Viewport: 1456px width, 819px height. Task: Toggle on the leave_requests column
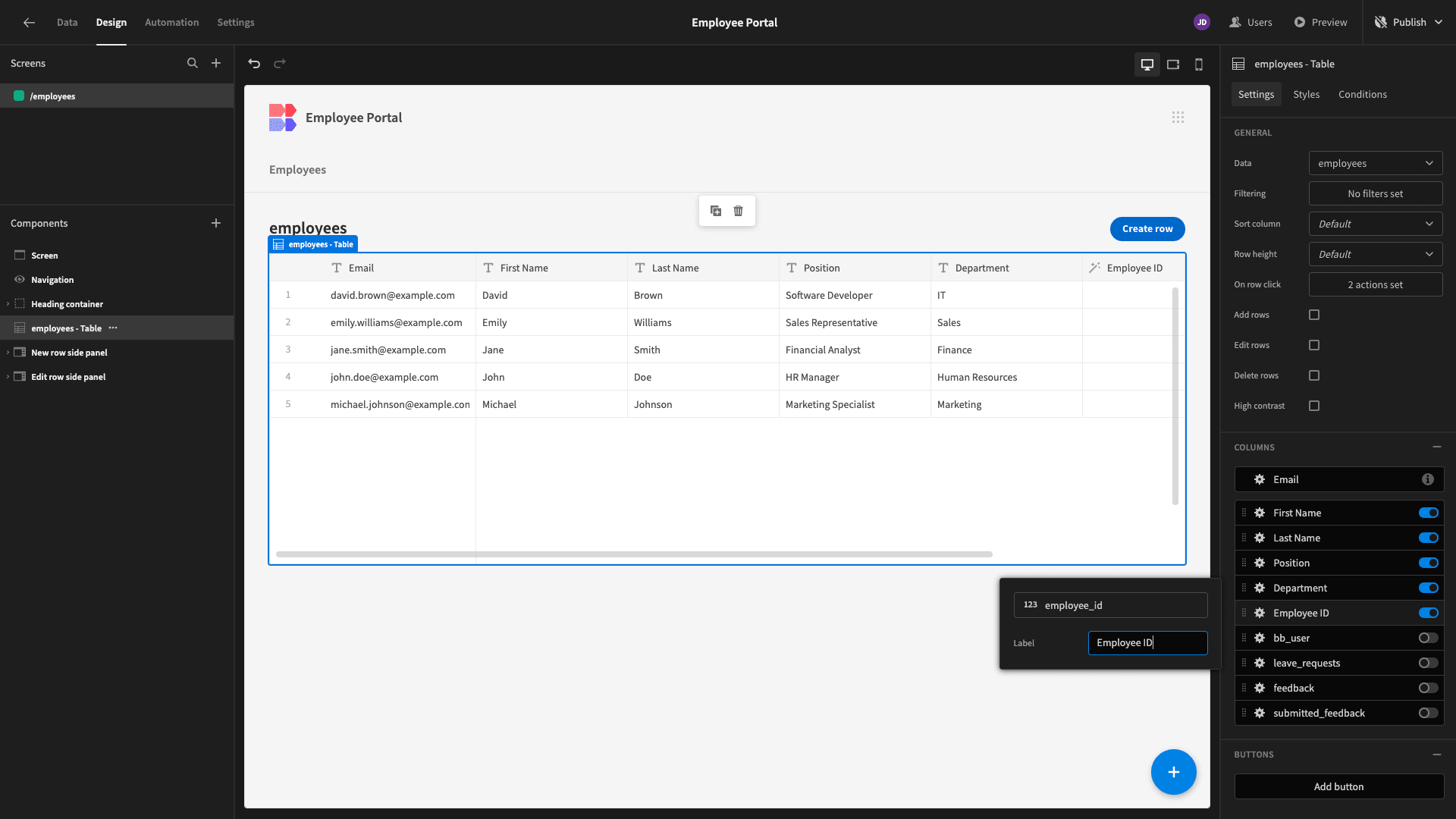tap(1429, 664)
